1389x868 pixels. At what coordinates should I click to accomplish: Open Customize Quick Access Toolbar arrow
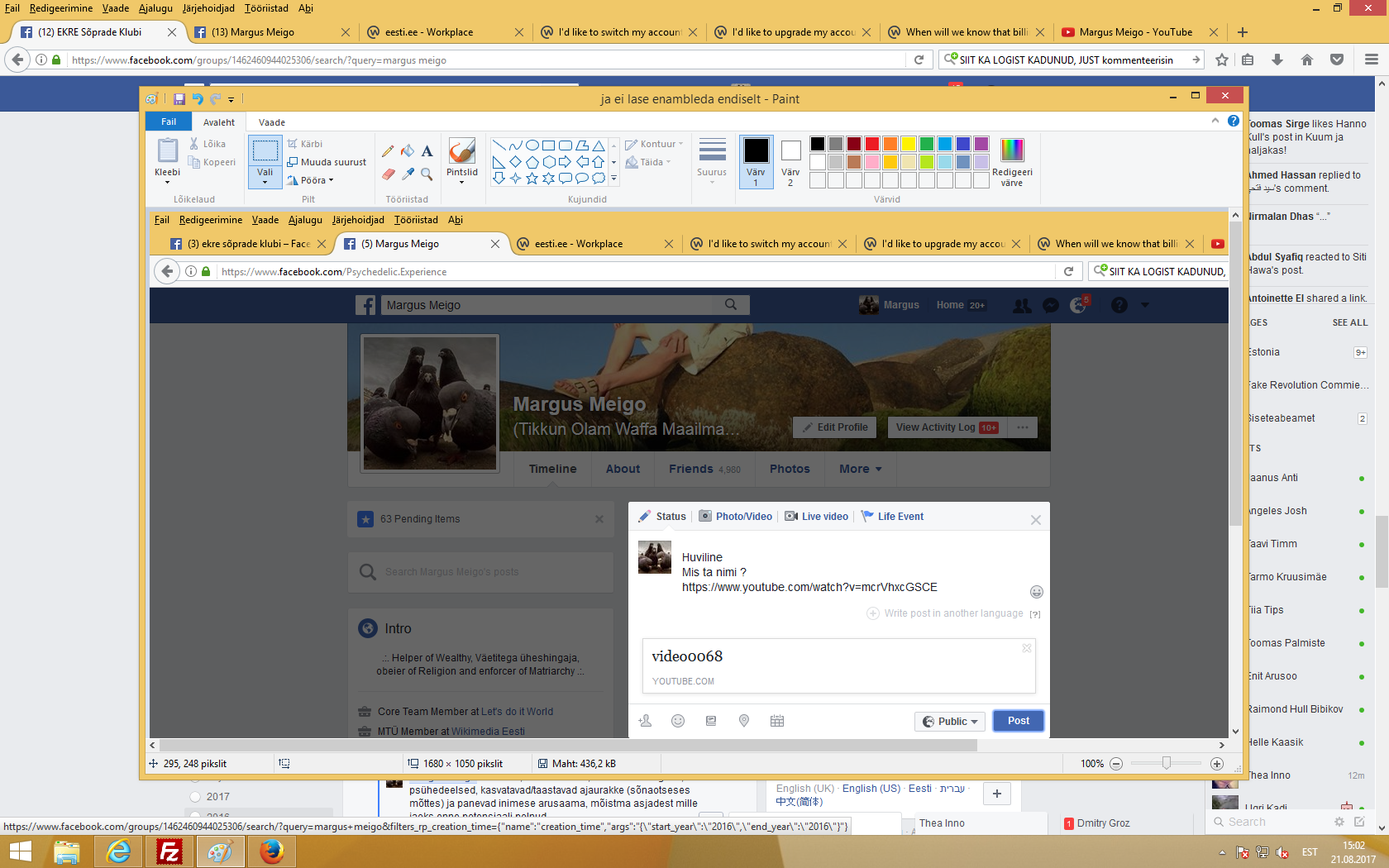click(x=231, y=99)
